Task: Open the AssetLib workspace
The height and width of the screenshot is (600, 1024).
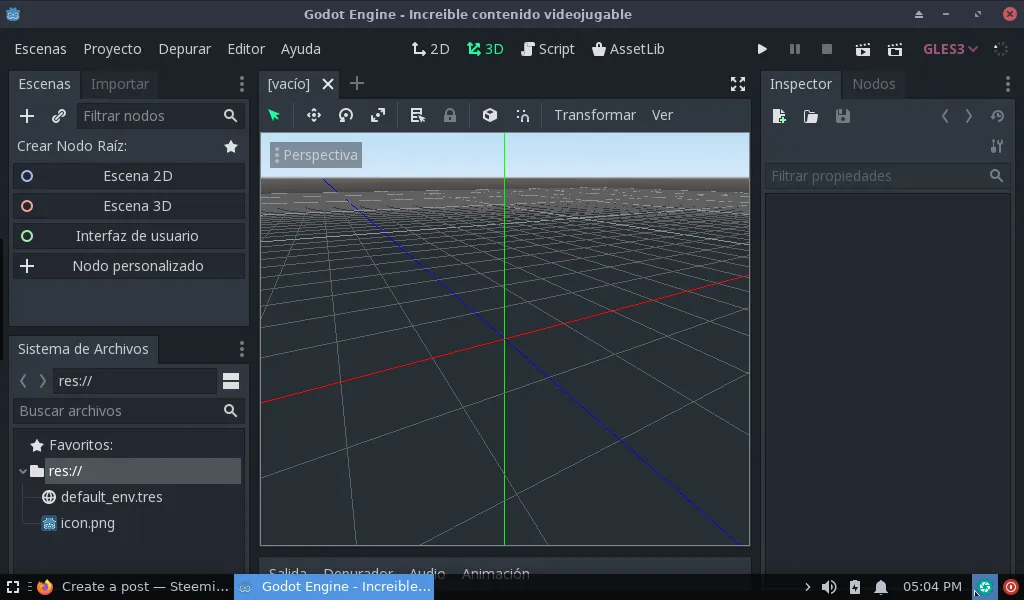Action: pyautogui.click(x=628, y=49)
